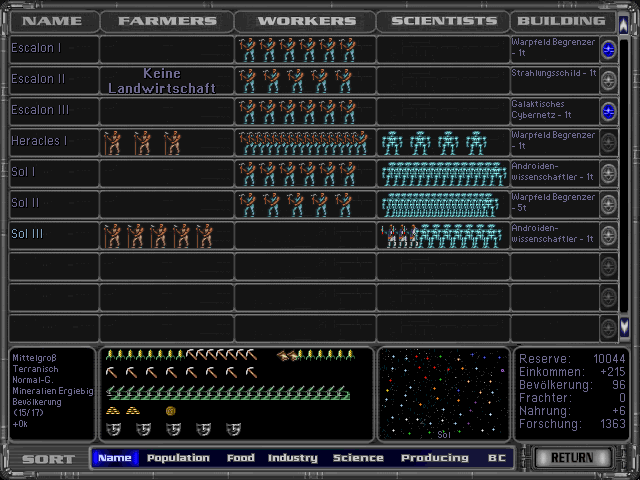Open the build queue for Sol II

pyautogui.click(x=553, y=204)
